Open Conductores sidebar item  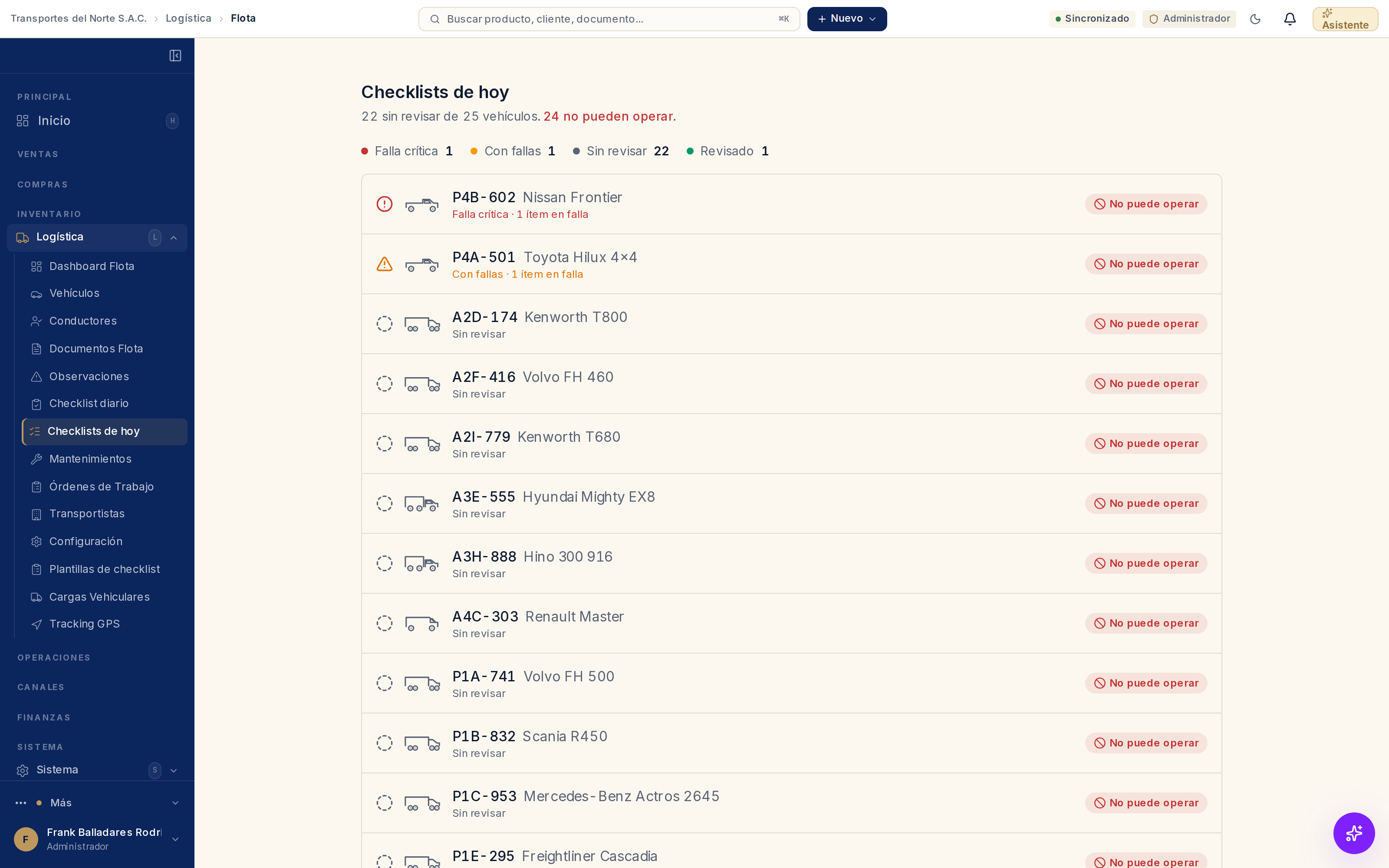click(104, 321)
